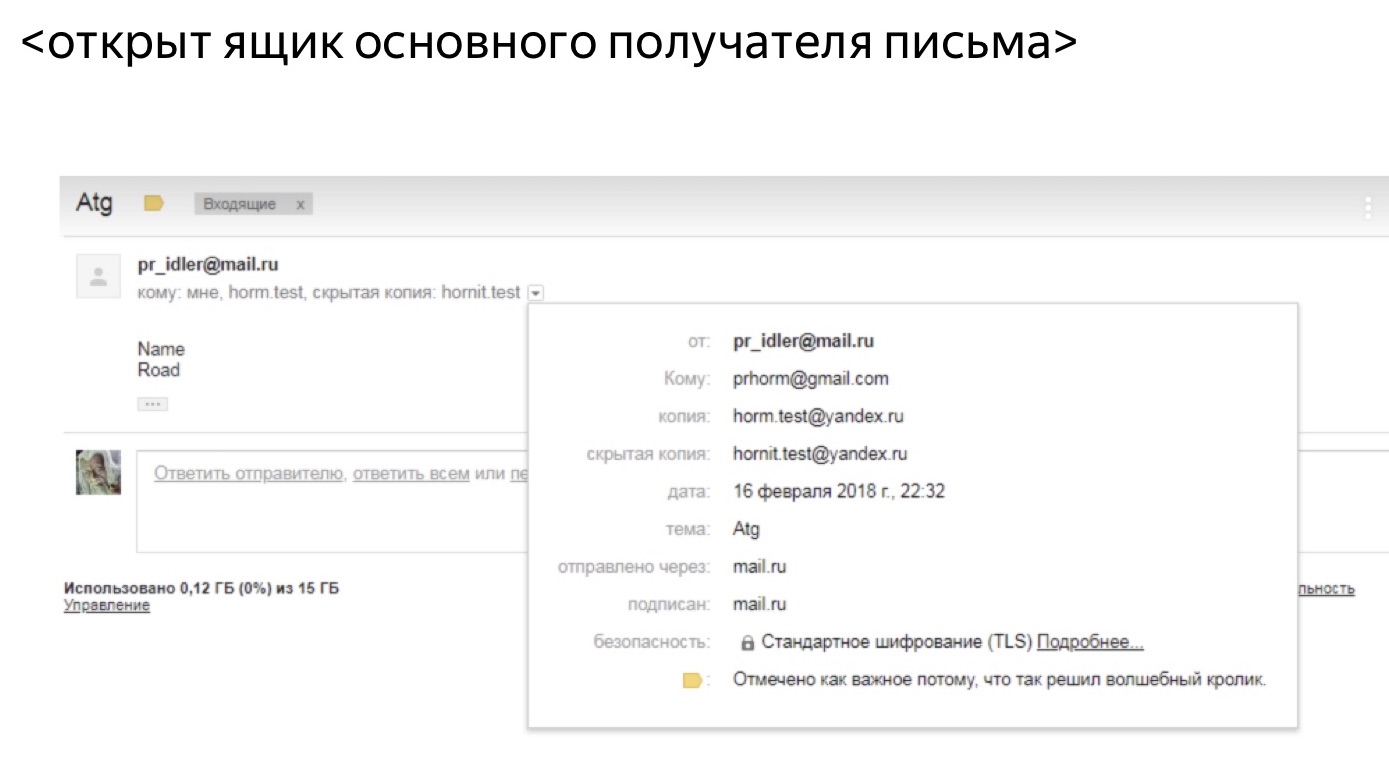Viewport: 1389px width, 768px height.
Task: Open the Подробнее encryption details link
Action: pyautogui.click(x=1090, y=642)
